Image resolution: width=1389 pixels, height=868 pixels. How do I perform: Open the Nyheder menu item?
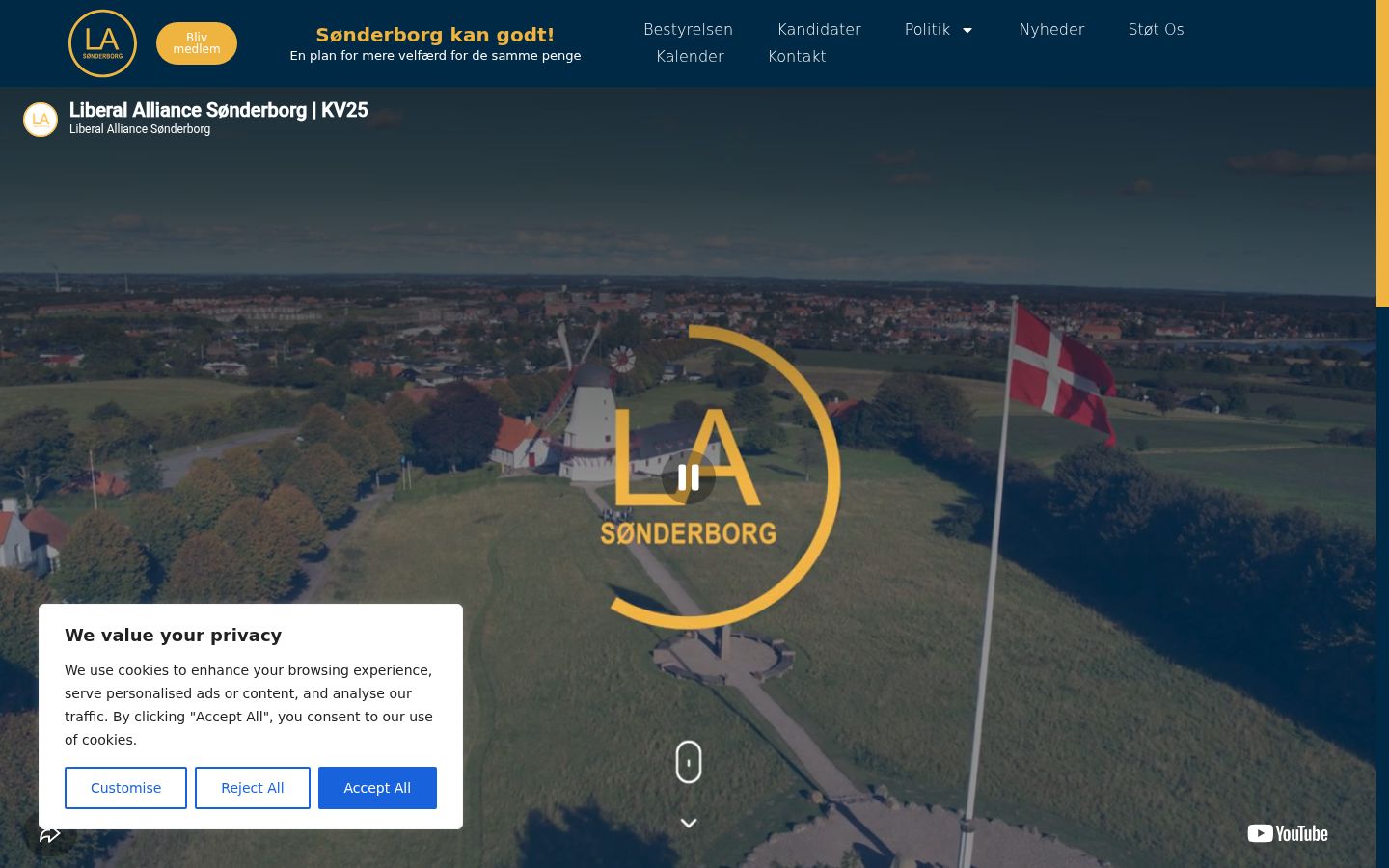tap(1051, 30)
